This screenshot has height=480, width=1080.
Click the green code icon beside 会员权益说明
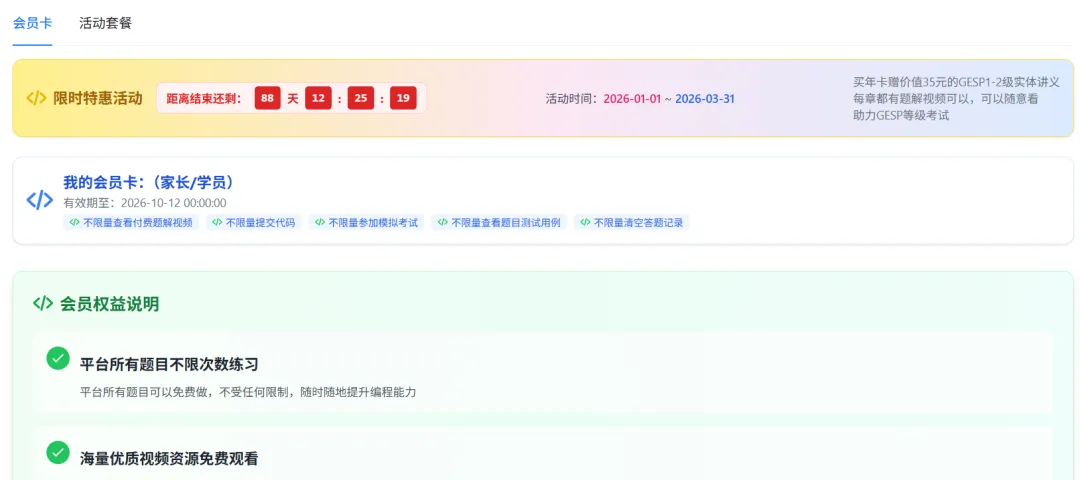(x=43, y=304)
